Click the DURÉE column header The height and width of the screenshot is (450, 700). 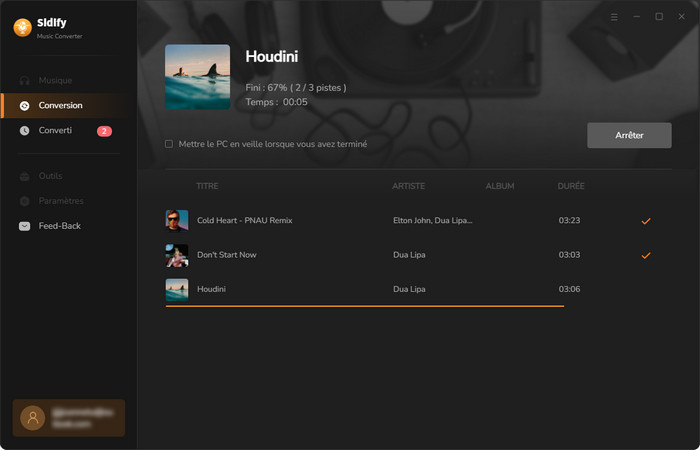tap(571, 186)
